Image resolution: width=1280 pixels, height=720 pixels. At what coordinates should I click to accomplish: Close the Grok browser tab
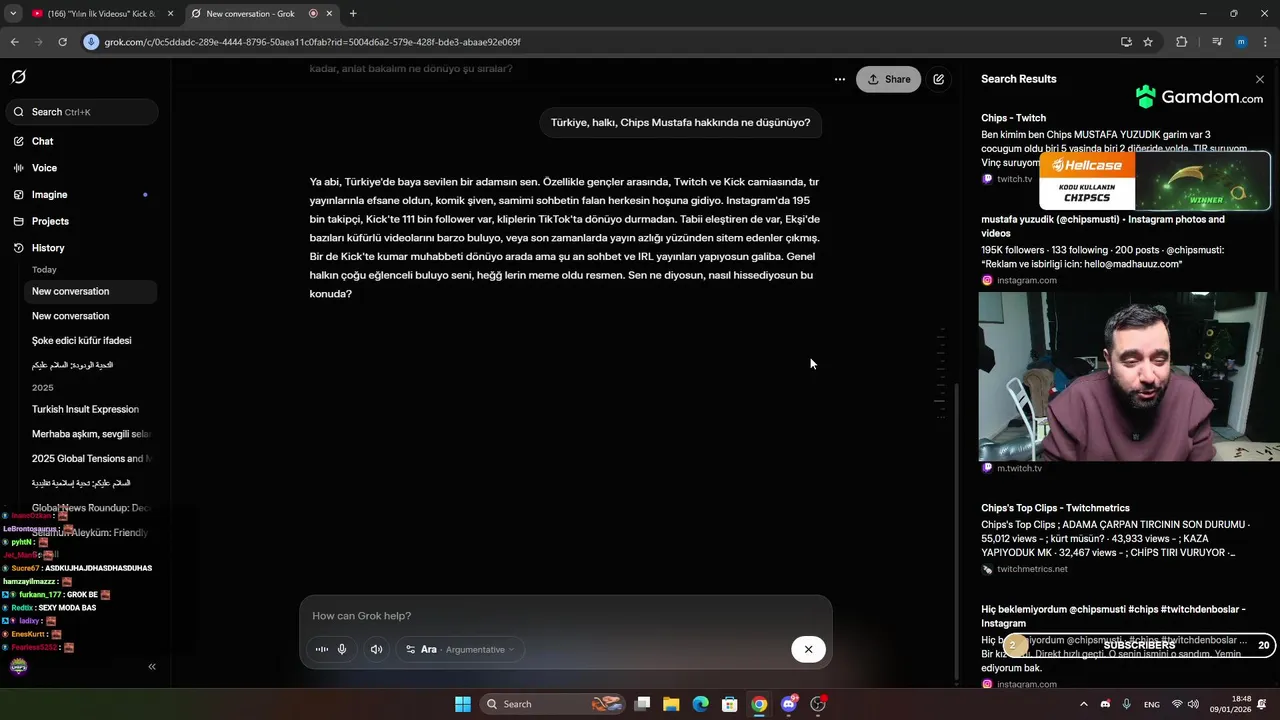(329, 14)
